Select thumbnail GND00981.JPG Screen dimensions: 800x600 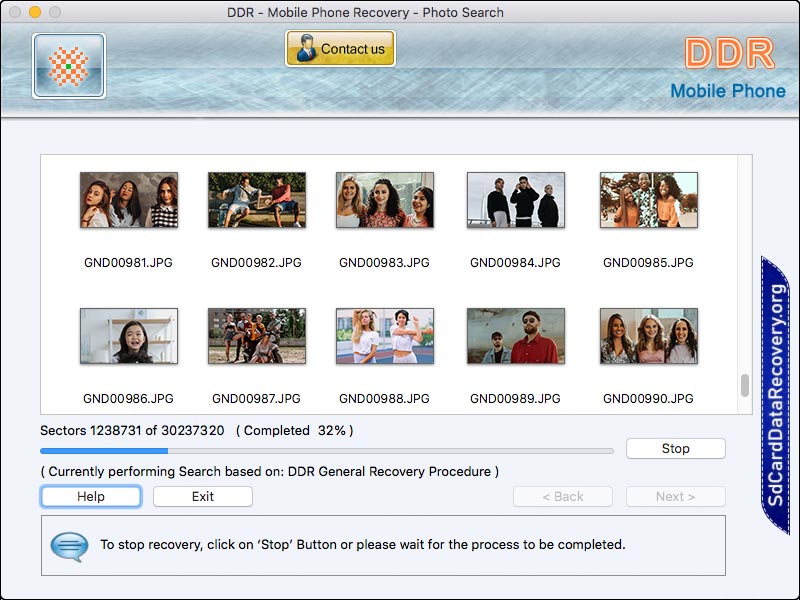128,200
